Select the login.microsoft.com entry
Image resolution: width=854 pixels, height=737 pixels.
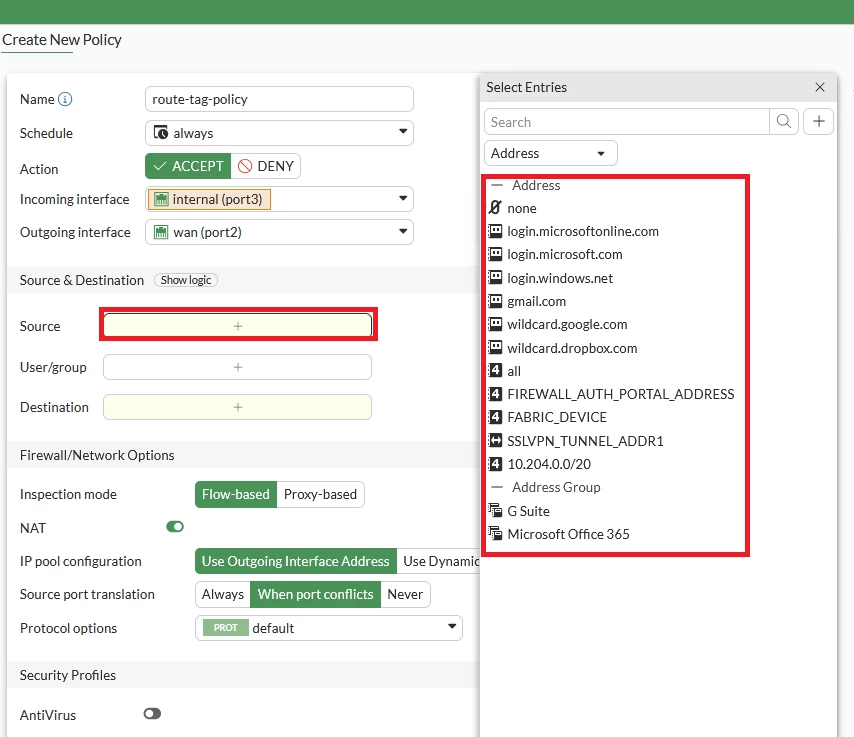pos(565,254)
